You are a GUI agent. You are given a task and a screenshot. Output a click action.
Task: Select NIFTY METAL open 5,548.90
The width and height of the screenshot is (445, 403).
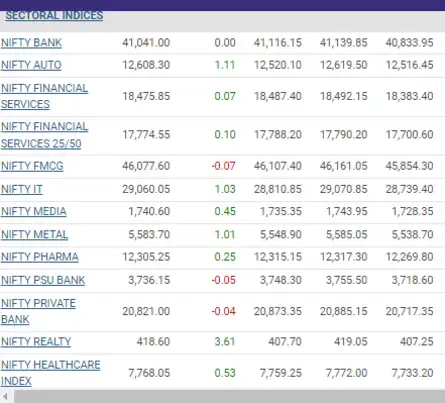pos(281,234)
